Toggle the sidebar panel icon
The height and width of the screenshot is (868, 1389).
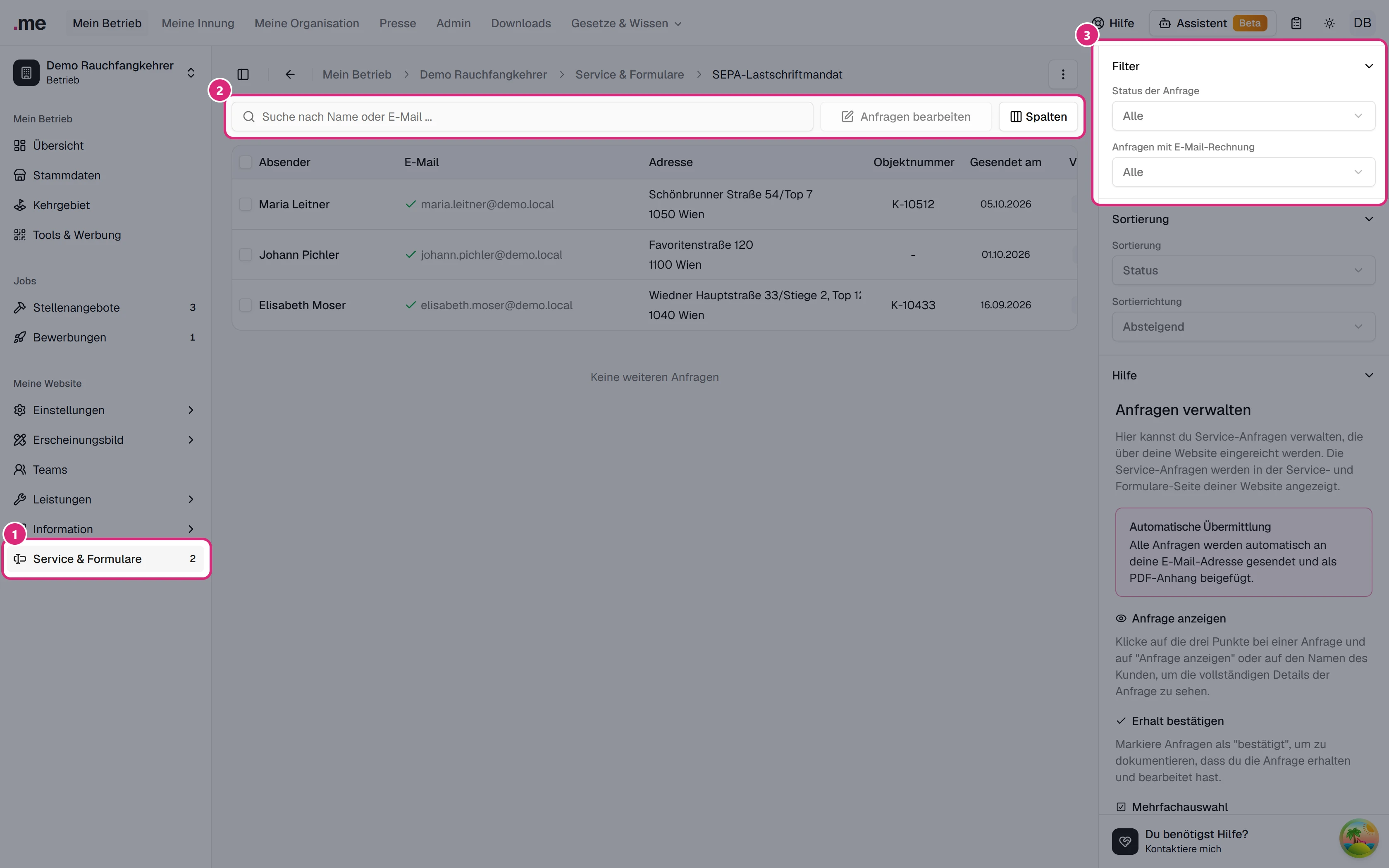[243, 75]
